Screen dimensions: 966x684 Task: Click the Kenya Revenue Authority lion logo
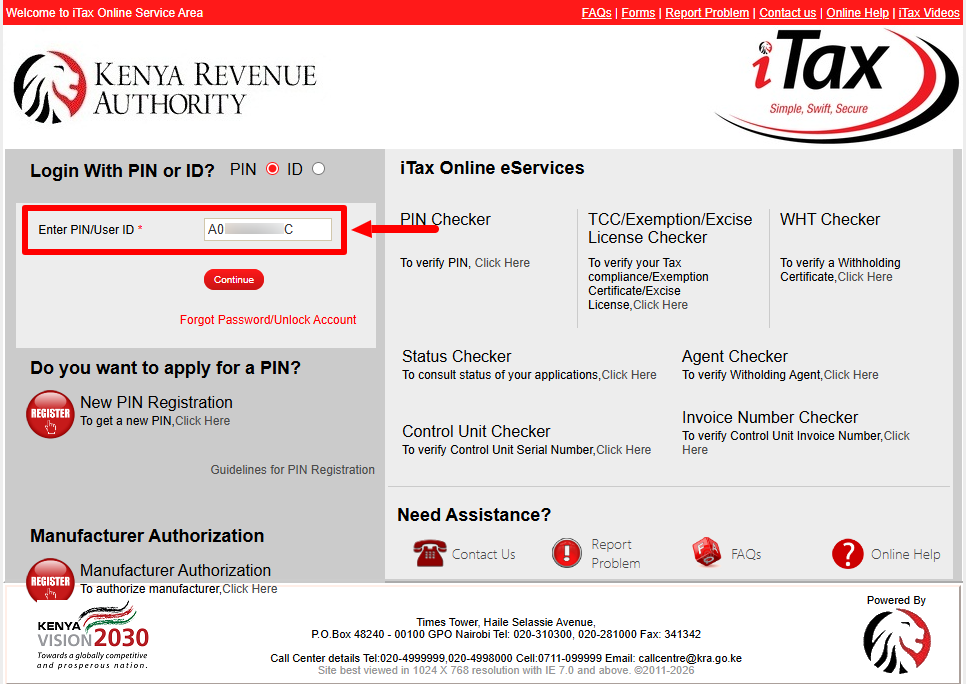coord(50,87)
